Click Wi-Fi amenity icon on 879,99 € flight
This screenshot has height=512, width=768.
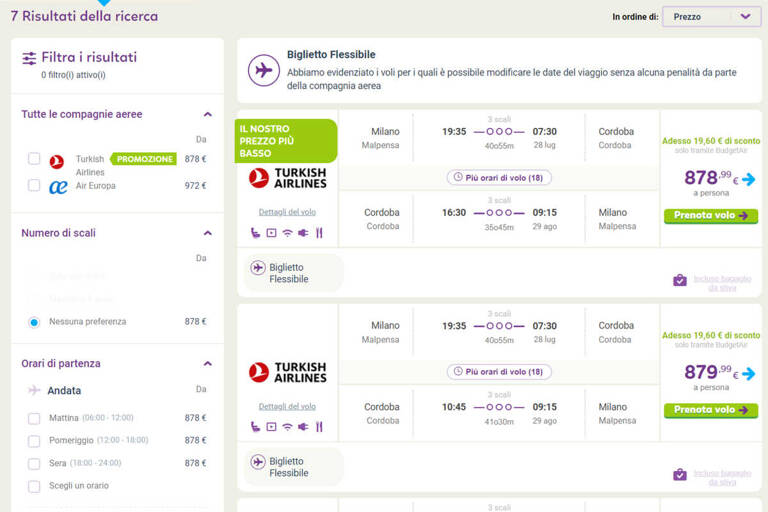click(288, 427)
